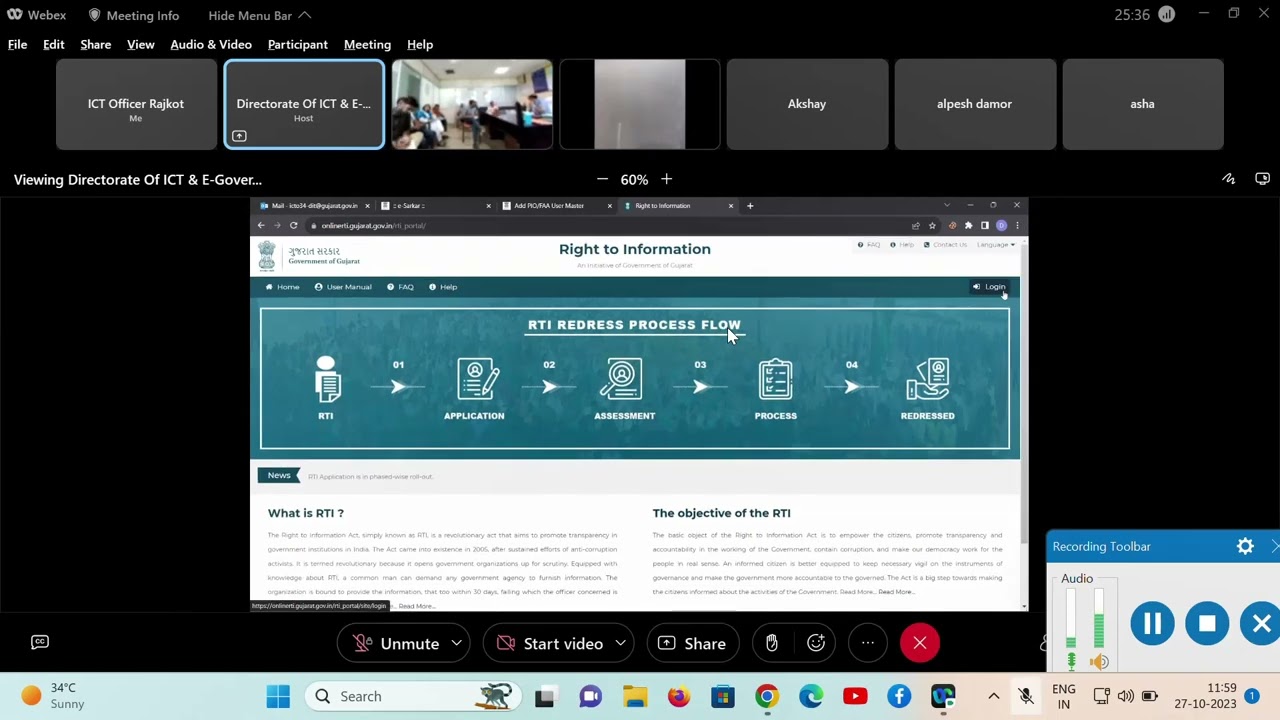The height and width of the screenshot is (720, 1280).
Task: Open the Share menu in menu bar
Action: click(95, 44)
